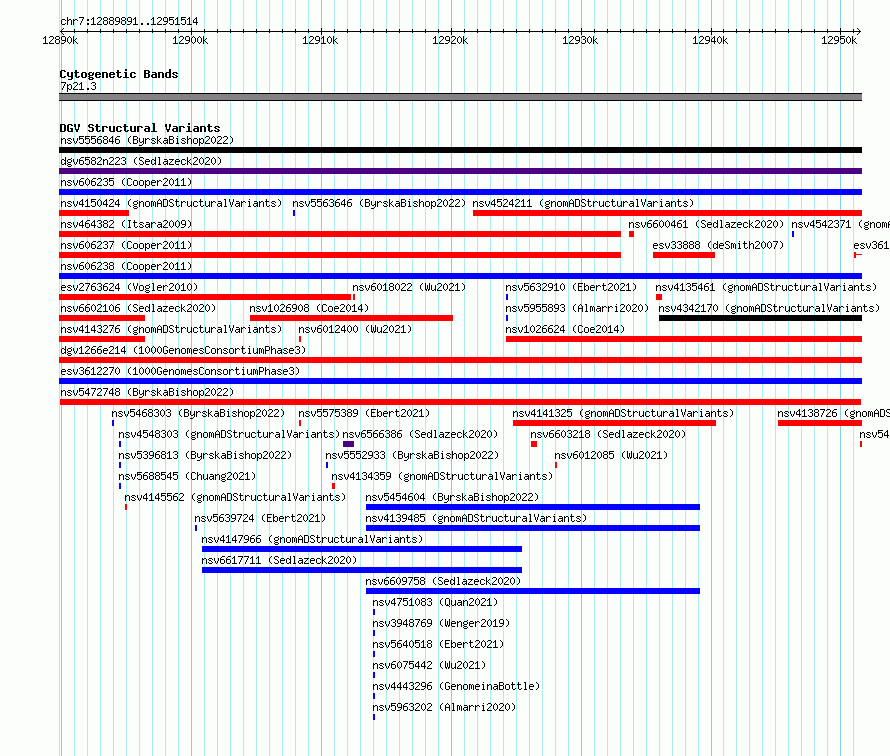Select nsv1026624 (Coe2014) variant label
890x756 pixels.
click(x=565, y=329)
